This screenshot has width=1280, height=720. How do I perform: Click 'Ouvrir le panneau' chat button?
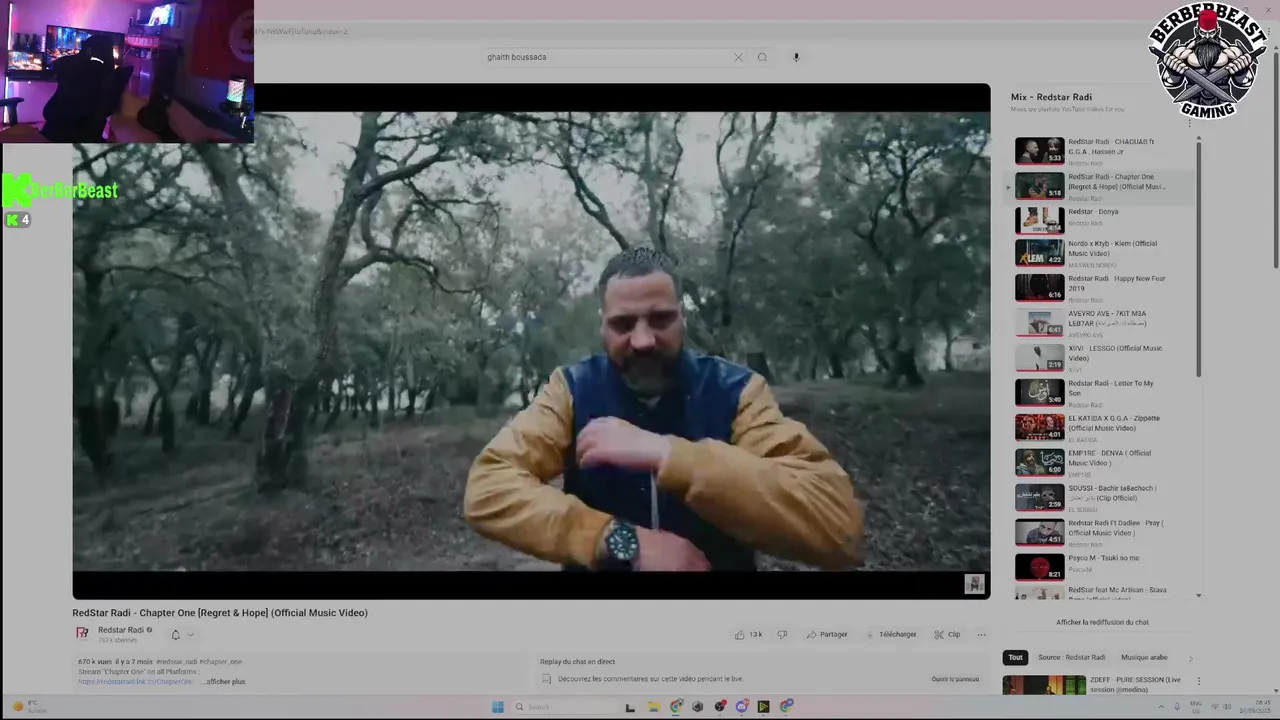pos(955,679)
